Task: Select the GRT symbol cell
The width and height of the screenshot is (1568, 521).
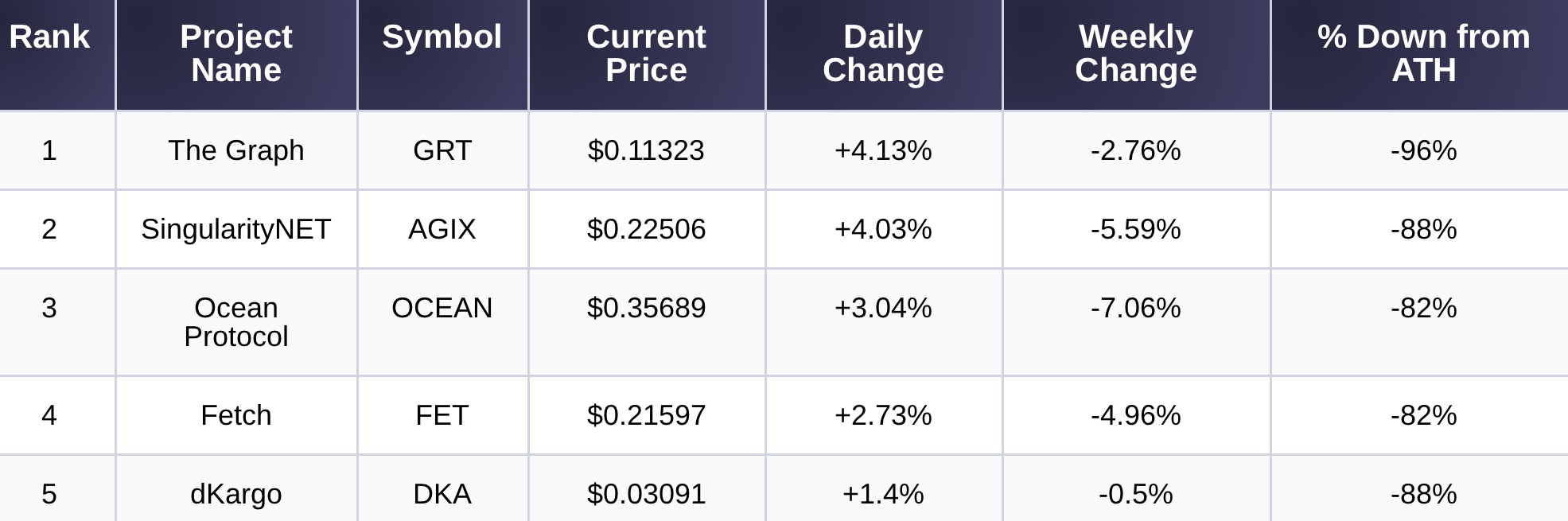Action: 442,150
